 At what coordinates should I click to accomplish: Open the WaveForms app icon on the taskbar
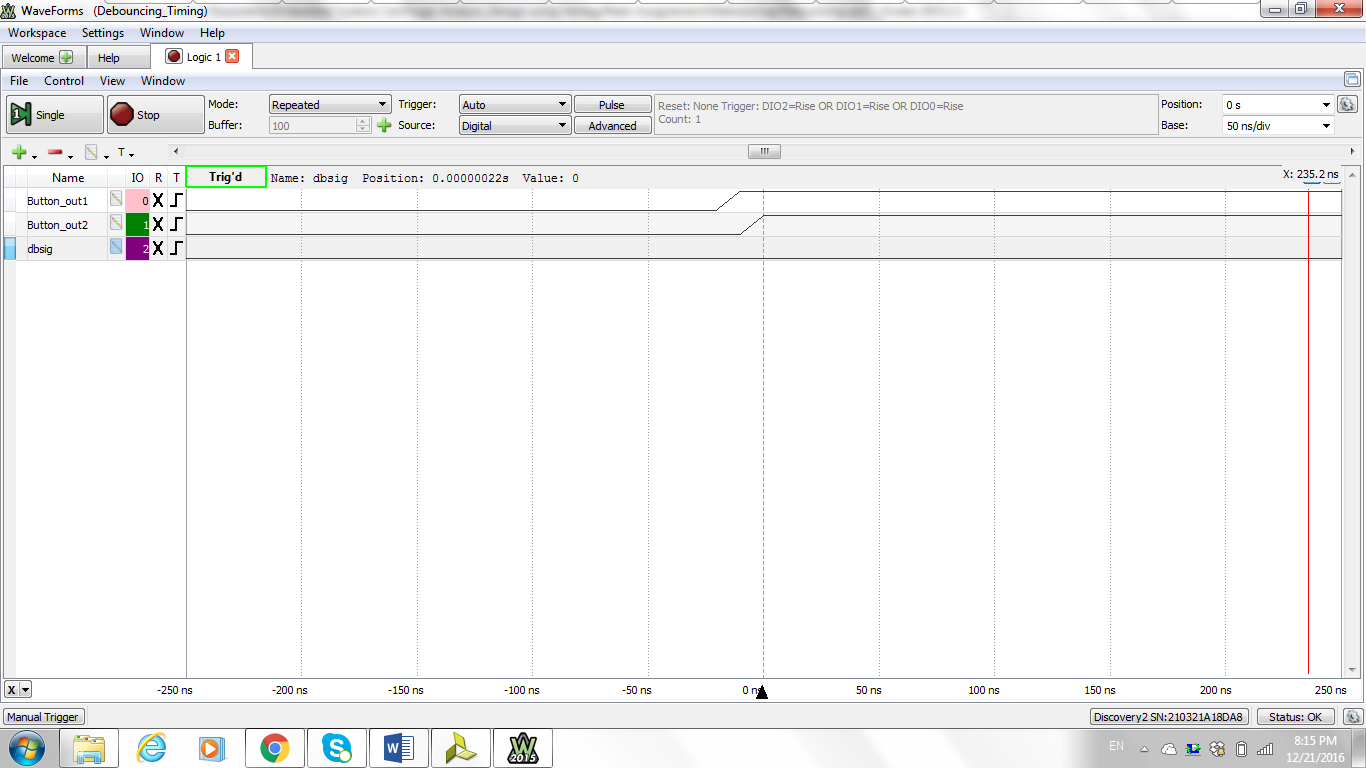coord(523,747)
